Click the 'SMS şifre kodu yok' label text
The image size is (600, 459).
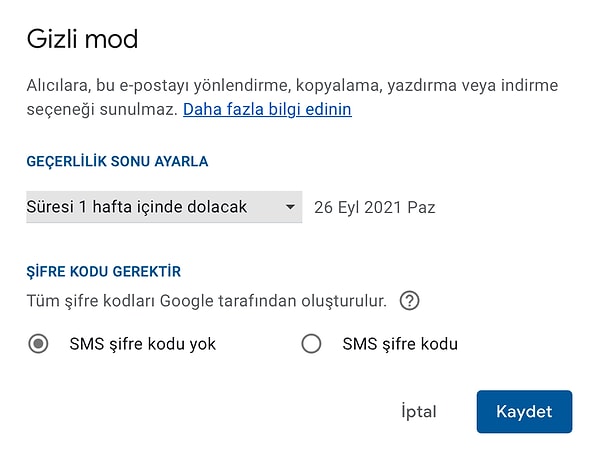[x=143, y=344]
